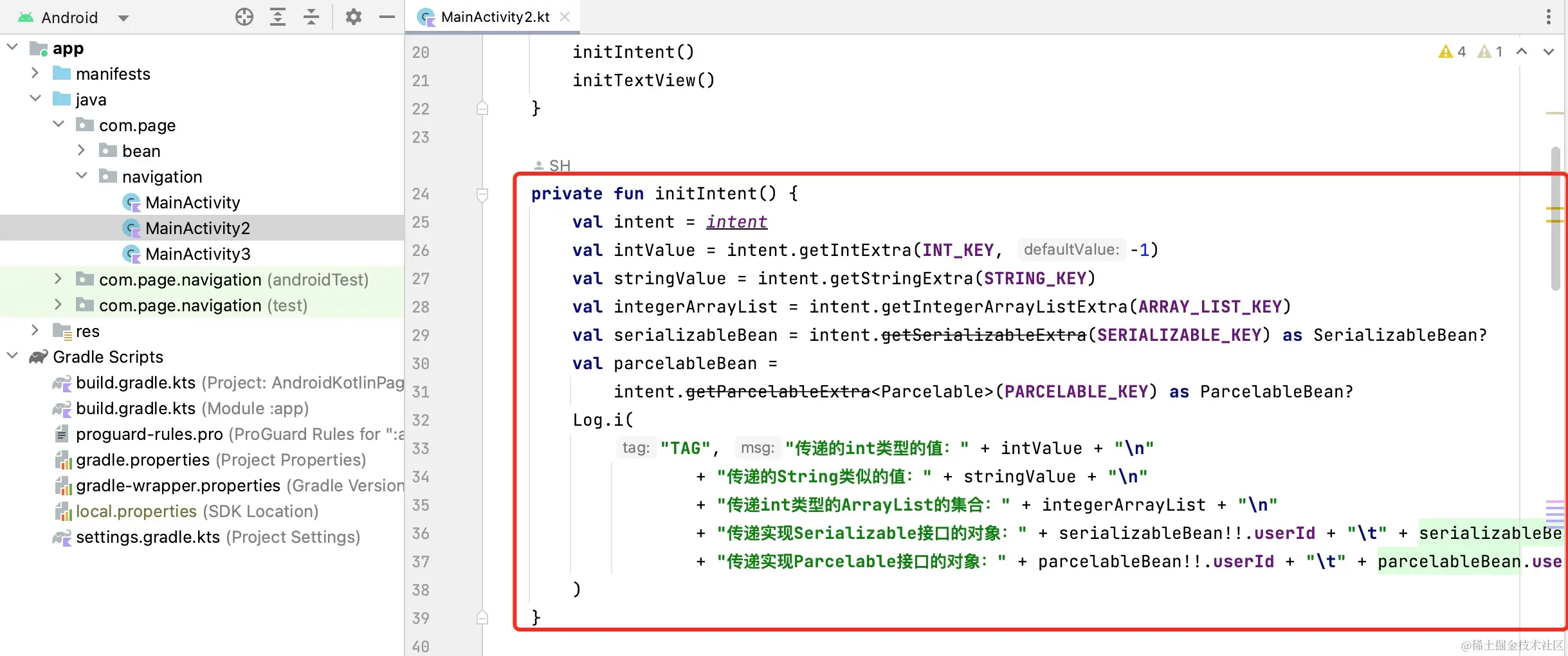Click the defaultValue: parameter hint
1568x656 pixels.
point(1071,250)
